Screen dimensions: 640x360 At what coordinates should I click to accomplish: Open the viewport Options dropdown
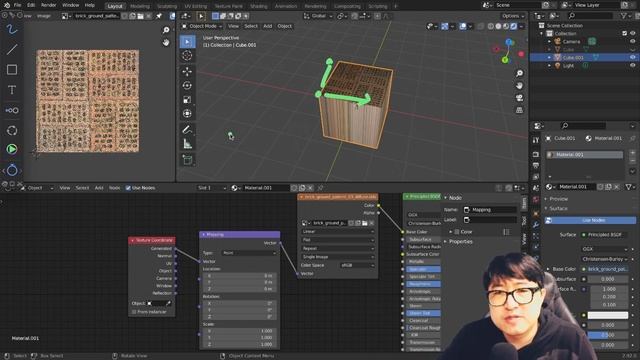click(x=513, y=16)
